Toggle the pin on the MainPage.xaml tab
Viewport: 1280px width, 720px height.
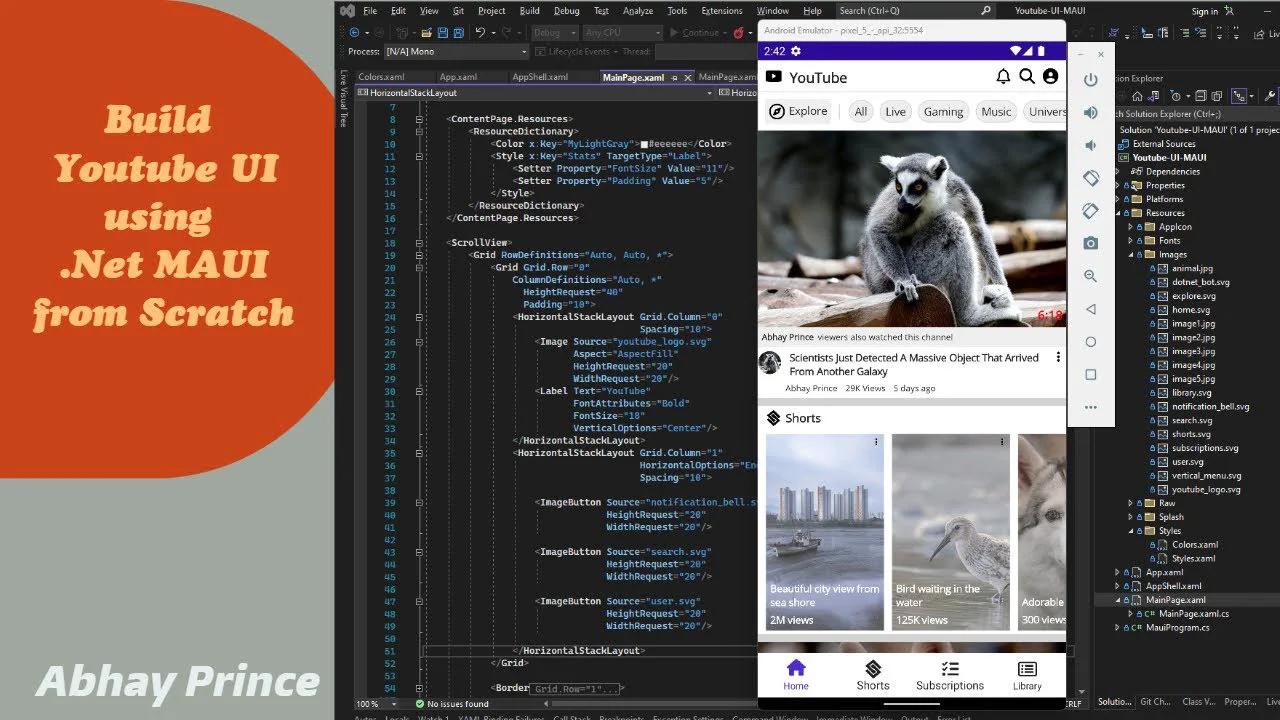(x=675, y=77)
